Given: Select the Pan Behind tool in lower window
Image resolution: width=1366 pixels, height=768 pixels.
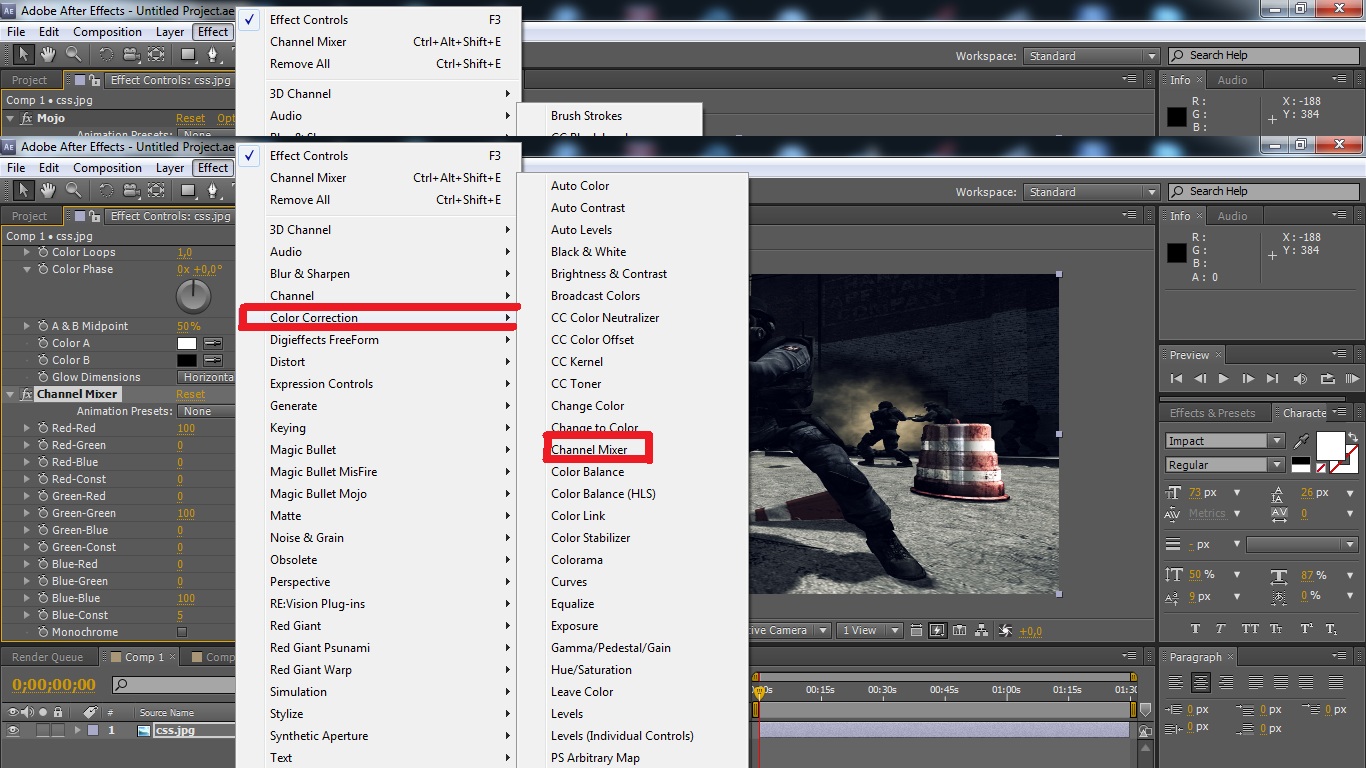Looking at the screenshot, I should click(x=157, y=190).
